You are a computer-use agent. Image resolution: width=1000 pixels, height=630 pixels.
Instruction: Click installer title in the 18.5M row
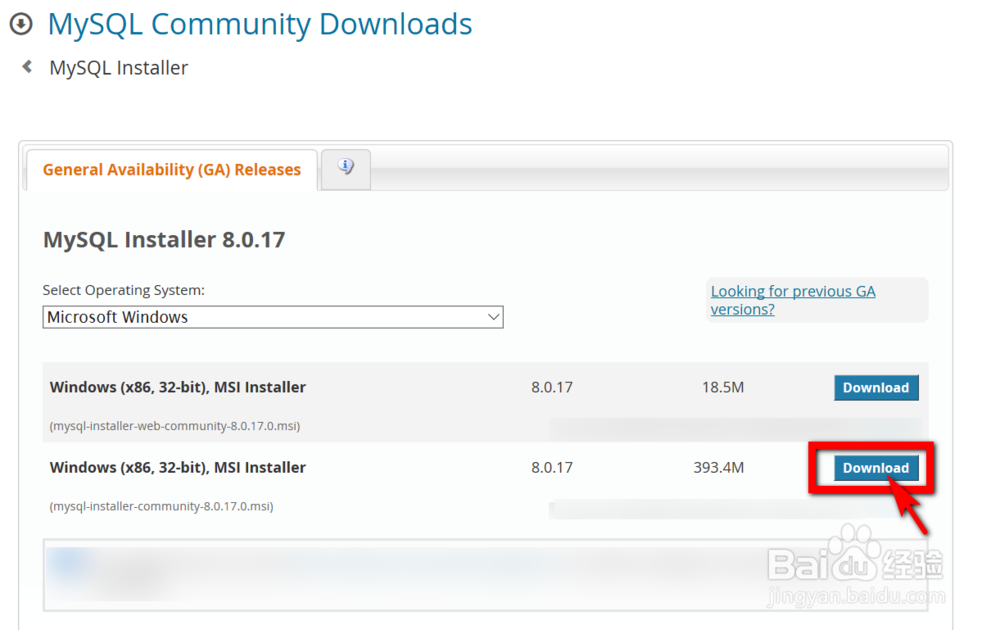click(x=178, y=388)
